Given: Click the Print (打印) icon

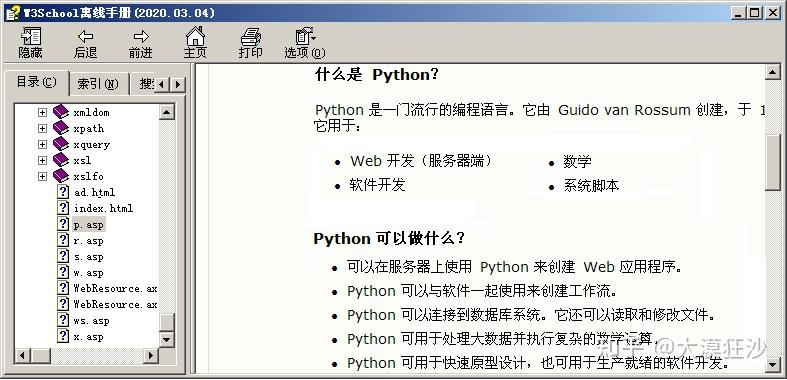Looking at the screenshot, I should (x=250, y=36).
